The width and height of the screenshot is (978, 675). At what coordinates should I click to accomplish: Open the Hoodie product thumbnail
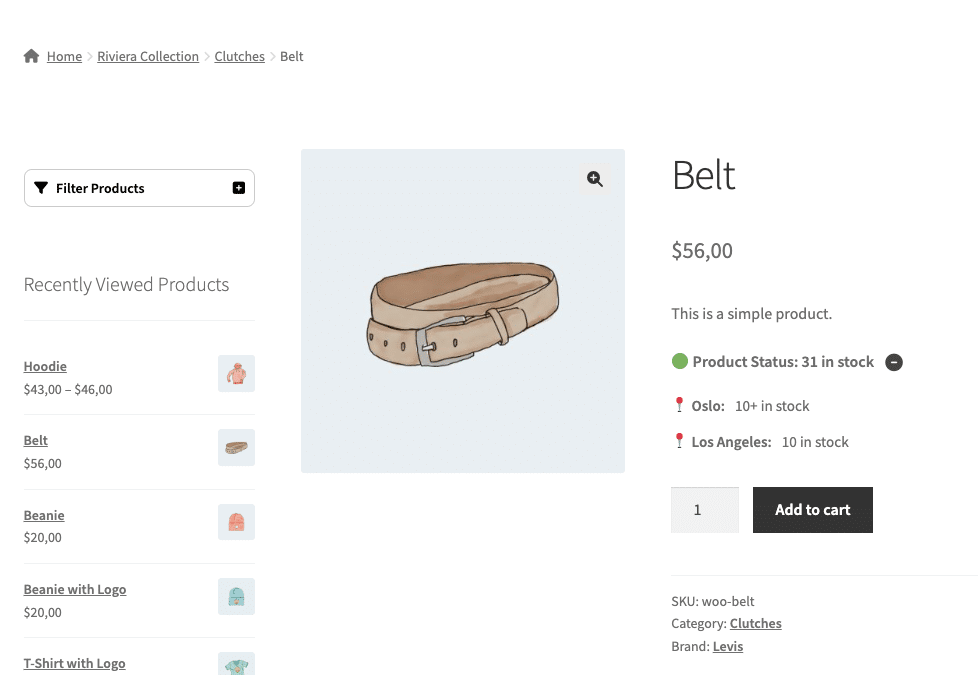point(236,373)
